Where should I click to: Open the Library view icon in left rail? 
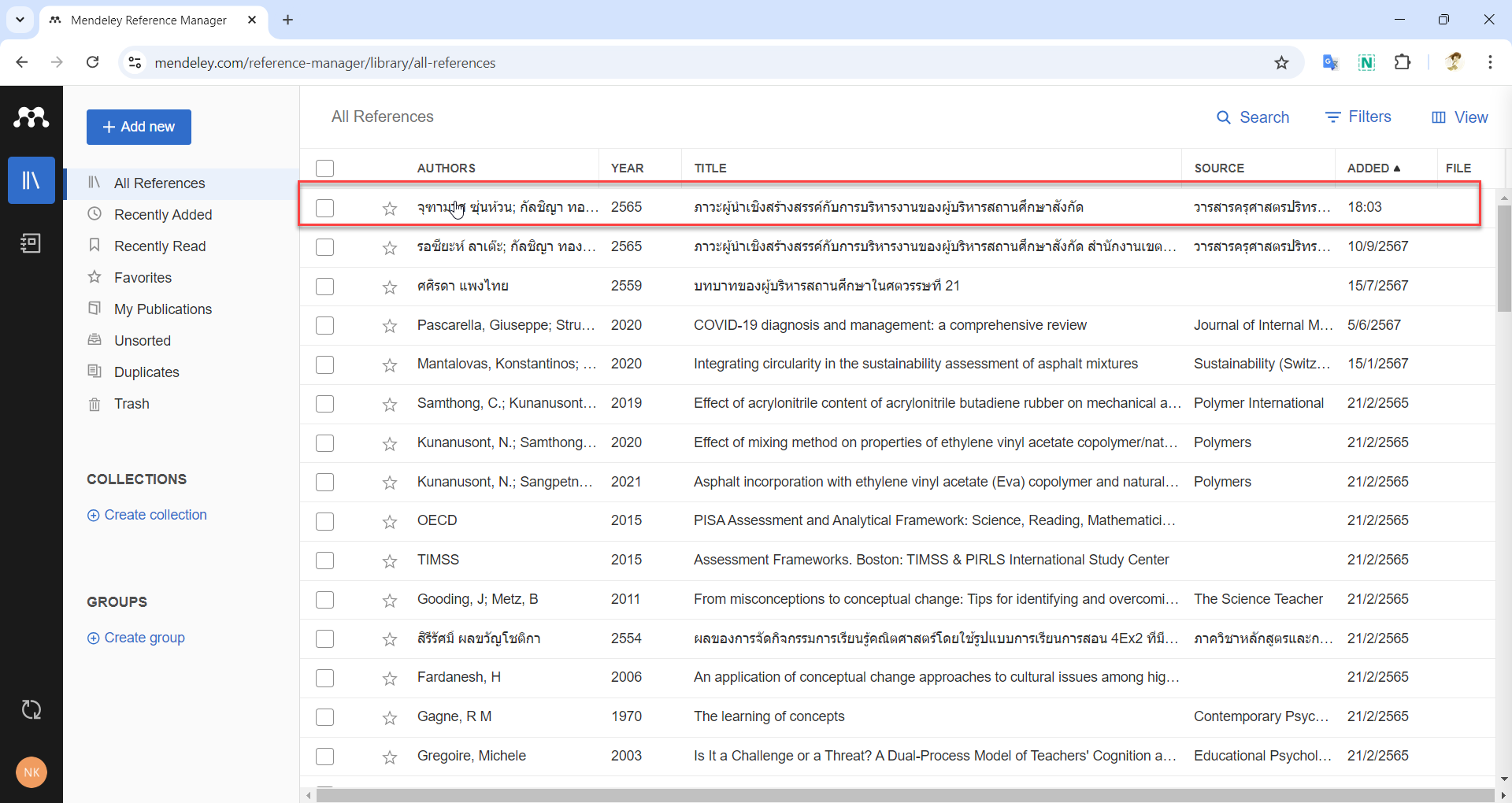[x=31, y=180]
